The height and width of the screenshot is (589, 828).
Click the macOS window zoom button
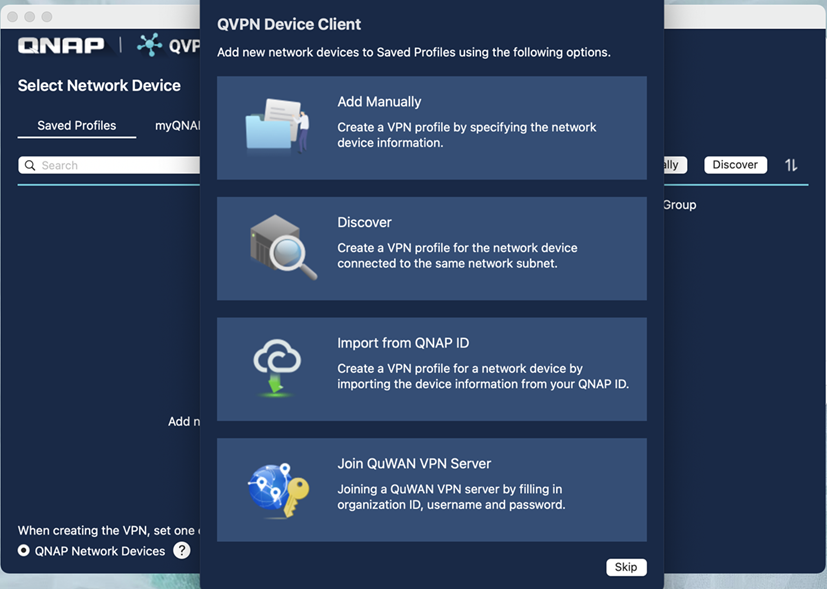pos(47,17)
